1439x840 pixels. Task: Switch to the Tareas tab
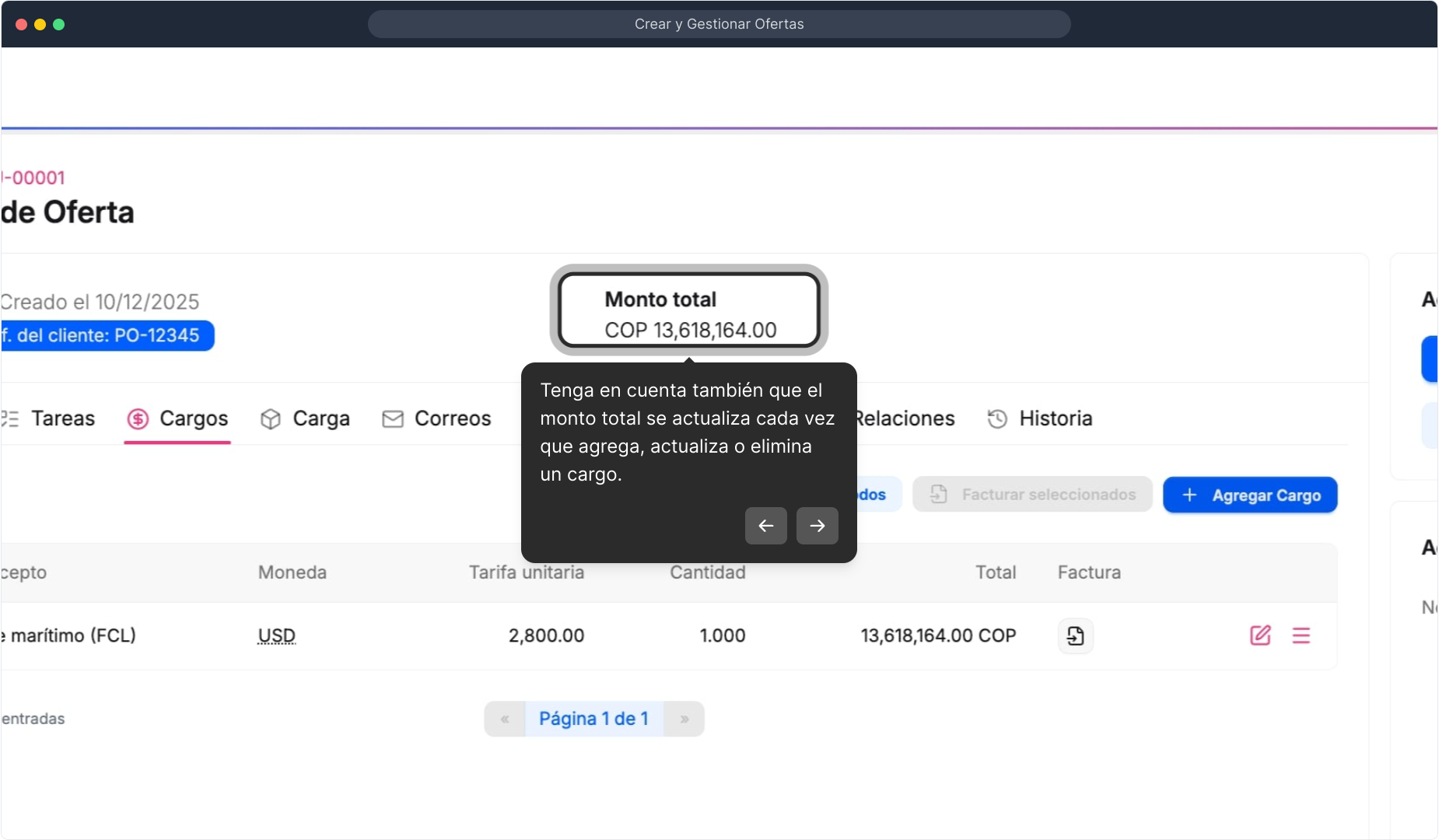click(x=62, y=418)
